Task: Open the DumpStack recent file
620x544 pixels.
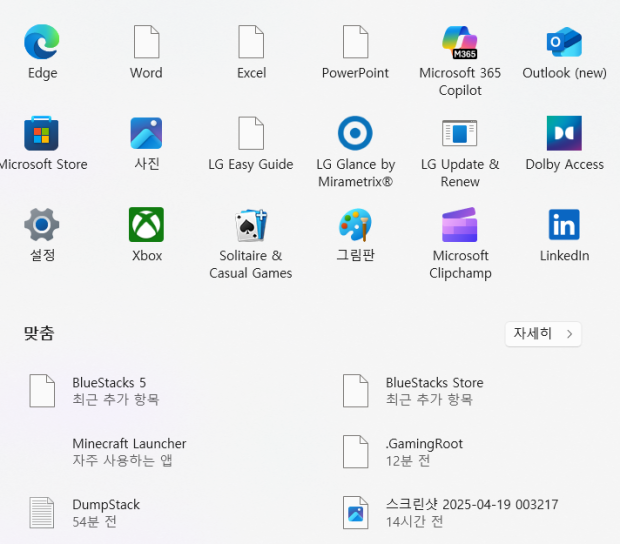Action: [x=105, y=512]
